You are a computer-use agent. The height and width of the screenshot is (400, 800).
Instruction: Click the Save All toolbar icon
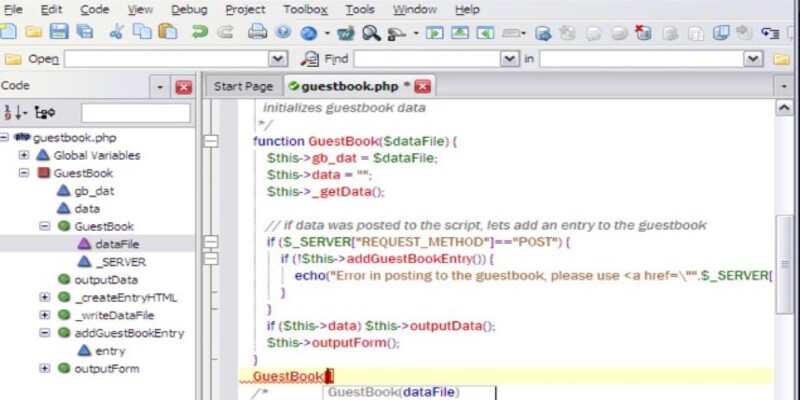pyautogui.click(x=85, y=33)
